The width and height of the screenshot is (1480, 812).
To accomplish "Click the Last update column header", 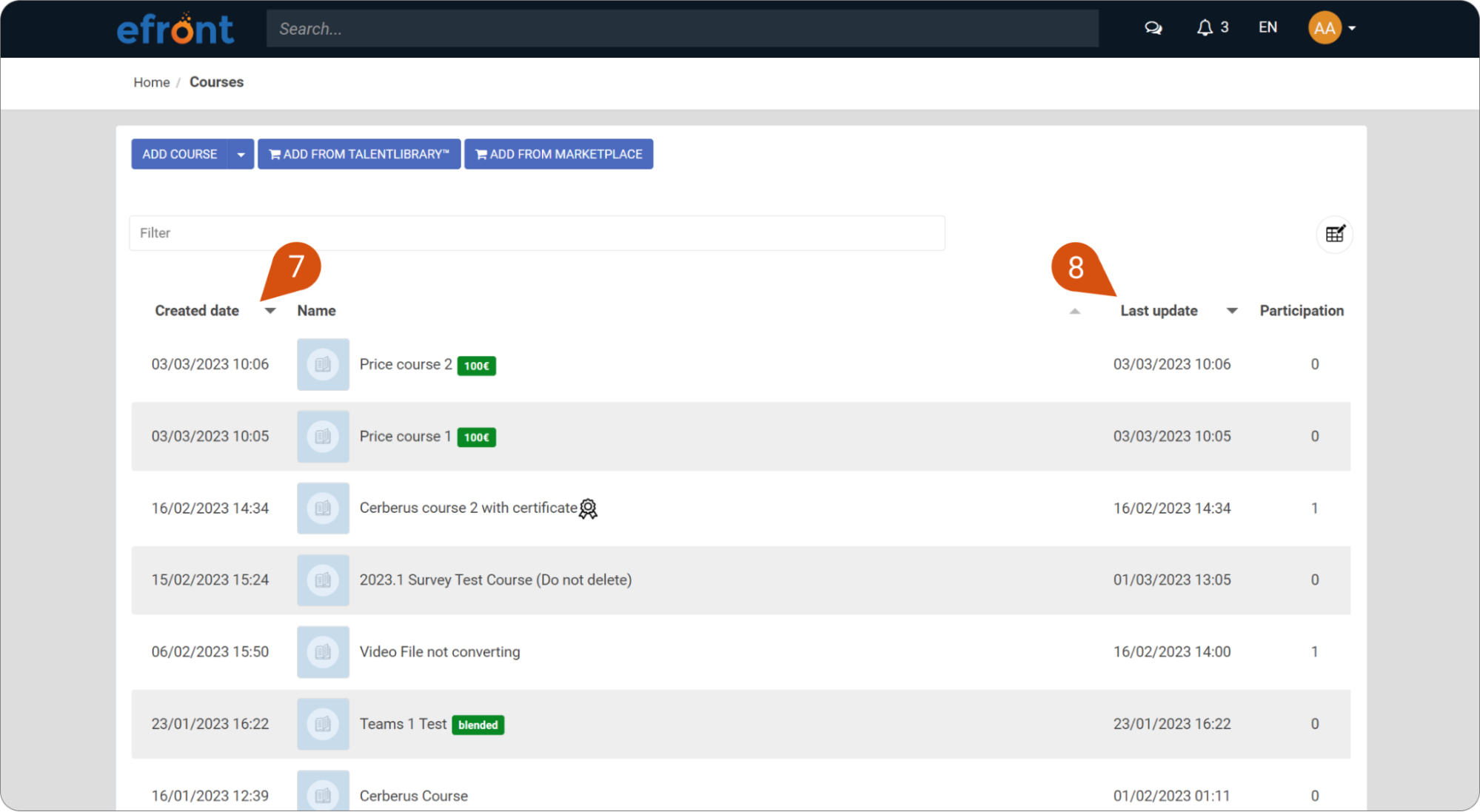I will click(x=1159, y=311).
